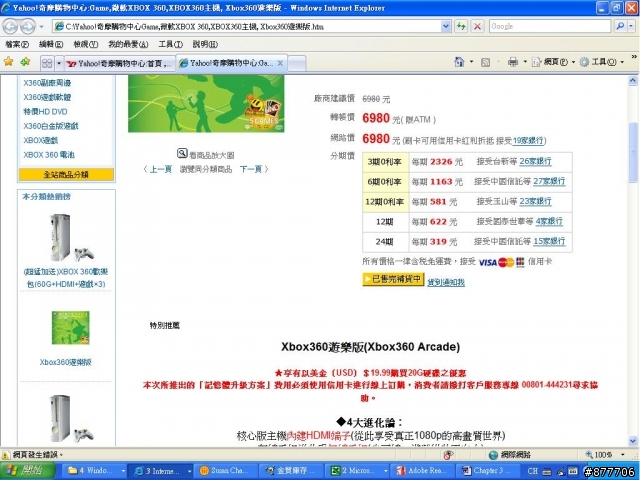Click the search magnifier icon

pos(620,27)
